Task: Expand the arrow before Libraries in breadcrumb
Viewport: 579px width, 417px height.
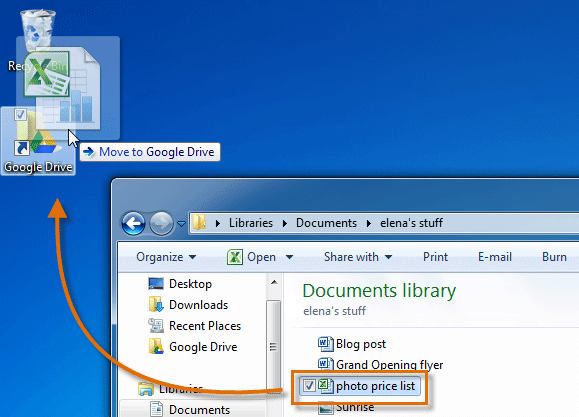Action: click(x=218, y=223)
